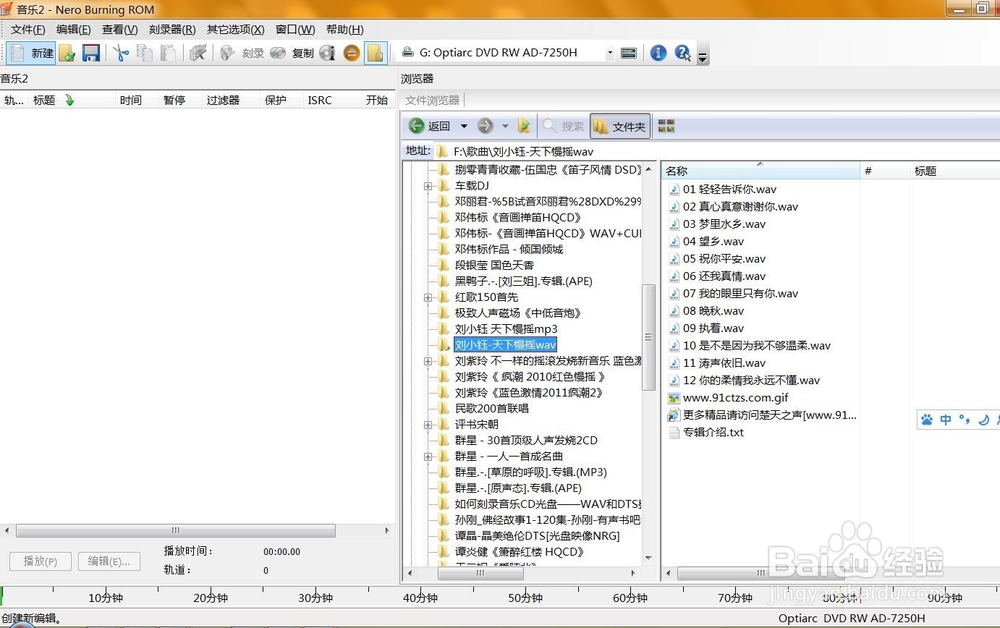Click the IME paw icon
The height and width of the screenshot is (628, 1000).
927,420
